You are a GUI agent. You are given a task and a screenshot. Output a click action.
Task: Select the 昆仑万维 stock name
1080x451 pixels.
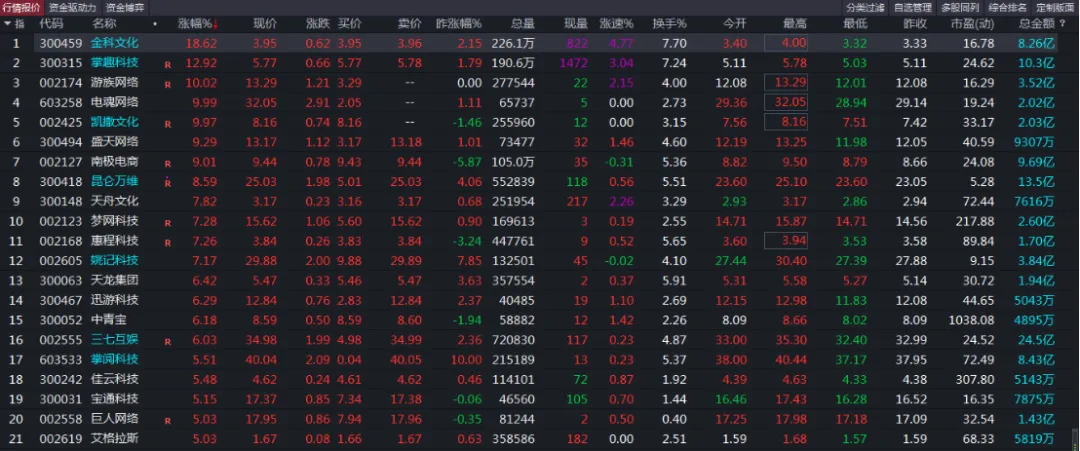pyautogui.click(x=114, y=182)
